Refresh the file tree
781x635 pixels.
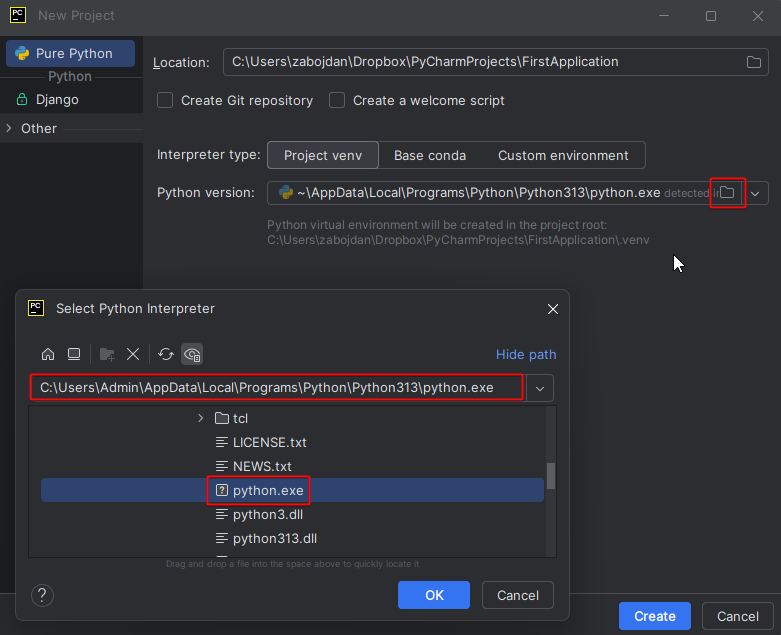click(166, 354)
